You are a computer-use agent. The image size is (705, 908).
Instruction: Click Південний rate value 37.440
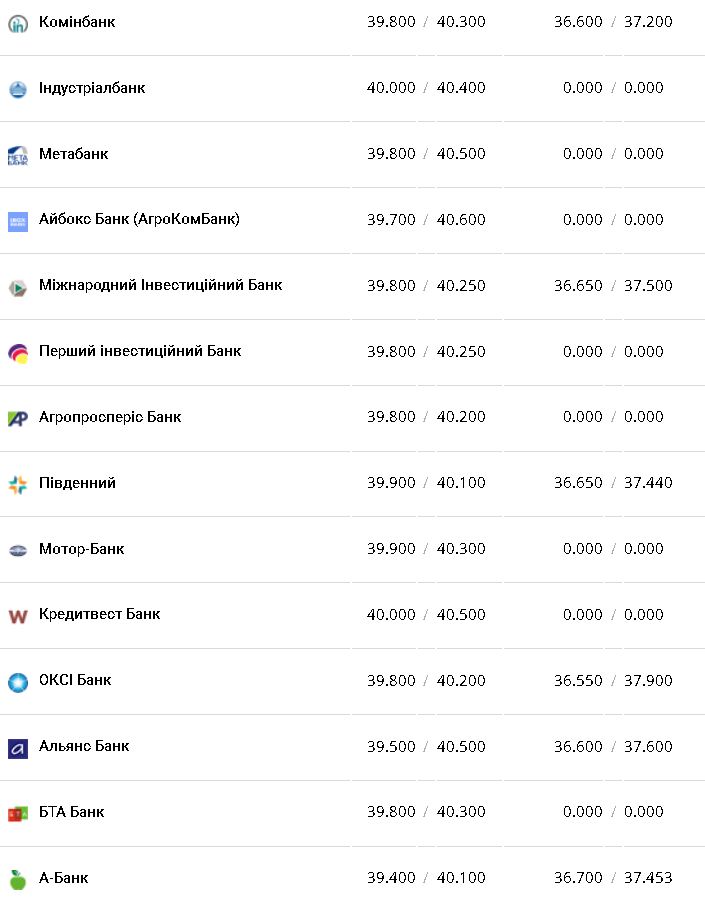click(x=648, y=483)
